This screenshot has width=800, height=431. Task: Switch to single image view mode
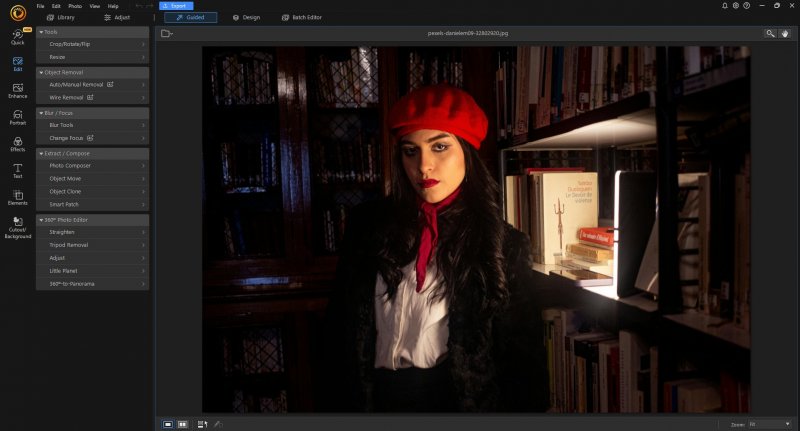tap(168, 424)
